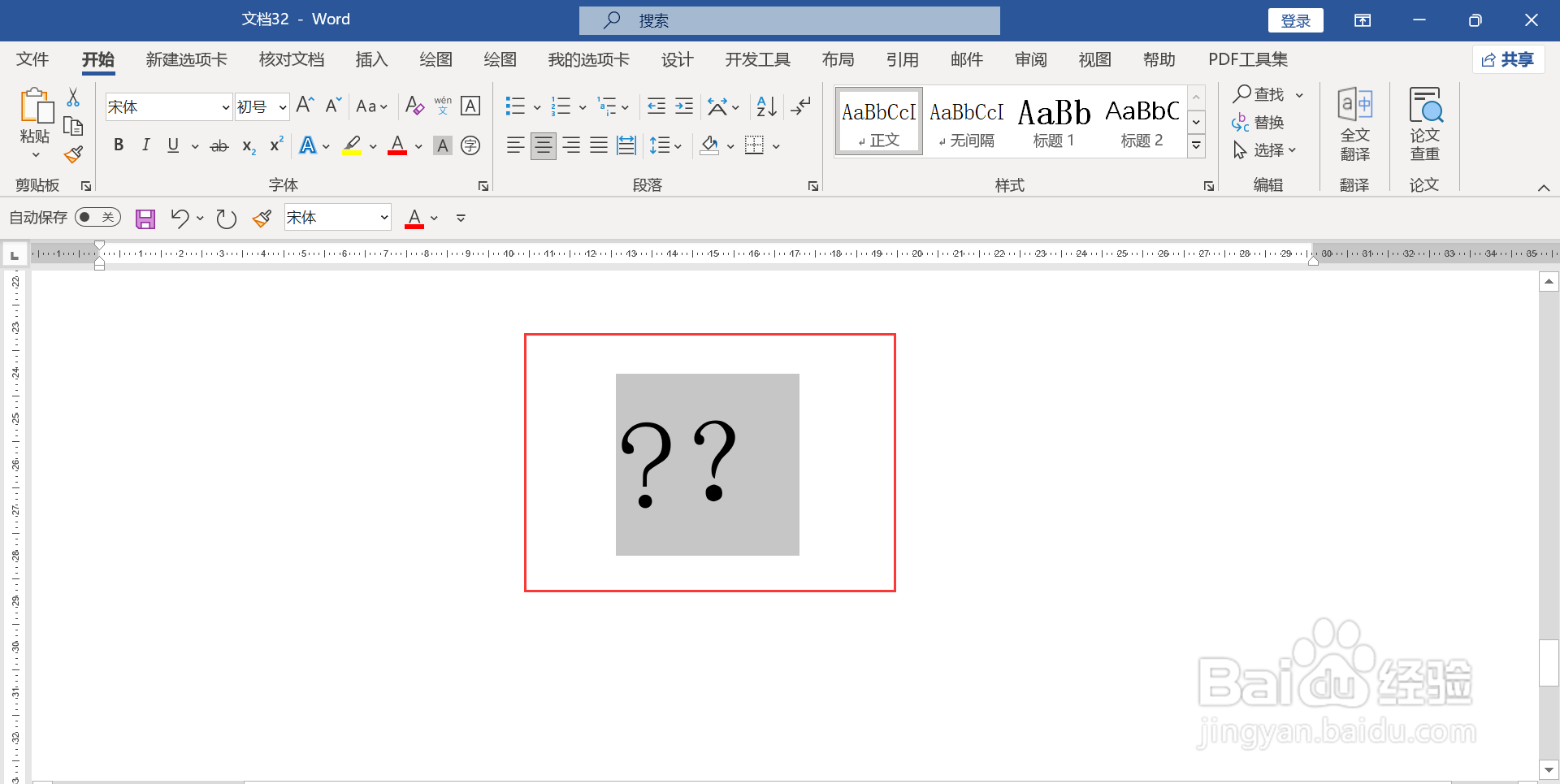Increase font size with A-up icon
This screenshot has width=1560, height=784.
pos(305,106)
